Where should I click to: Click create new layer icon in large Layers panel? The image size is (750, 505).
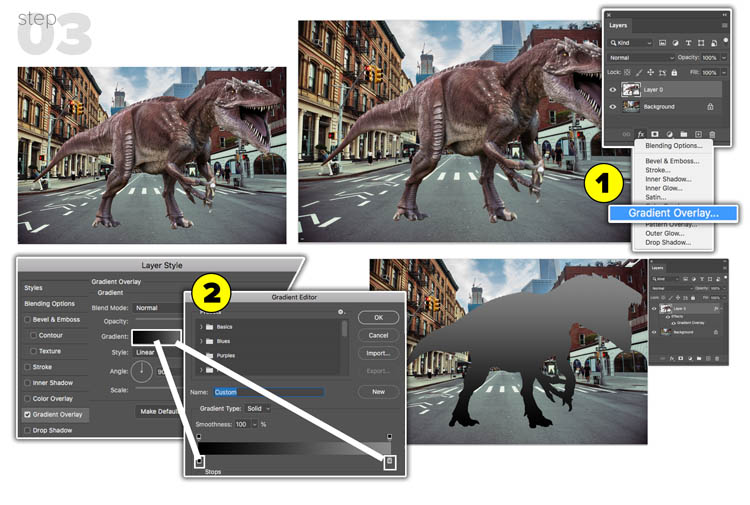click(698, 134)
